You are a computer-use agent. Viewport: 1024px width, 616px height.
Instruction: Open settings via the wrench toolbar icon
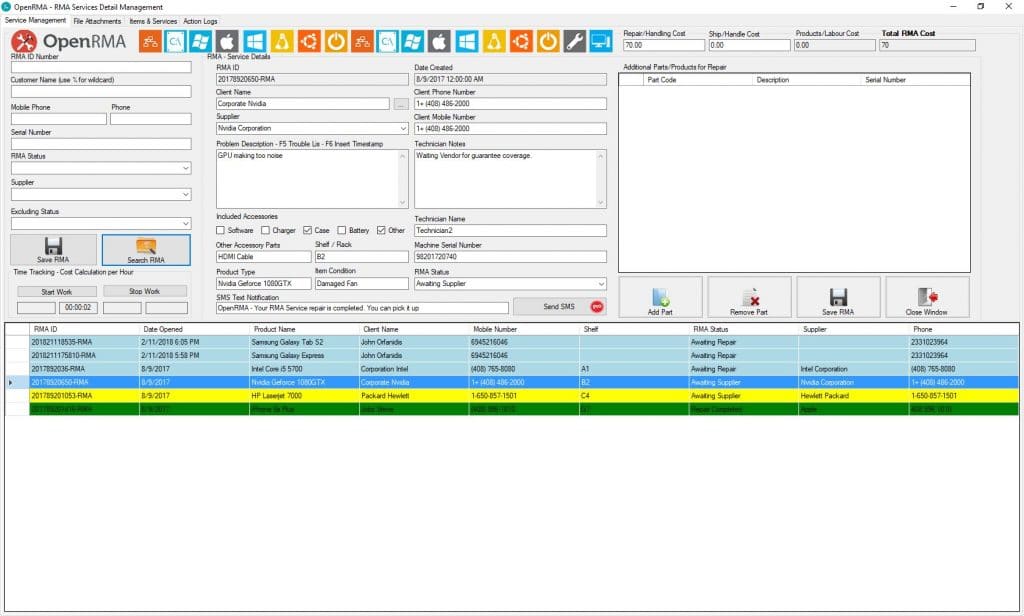[x=575, y=42]
